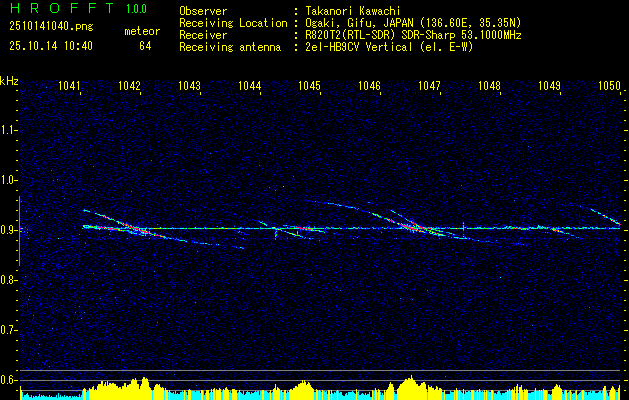Click the 1048 time axis marker
Viewport: 629px width, 400px height.
[489, 85]
